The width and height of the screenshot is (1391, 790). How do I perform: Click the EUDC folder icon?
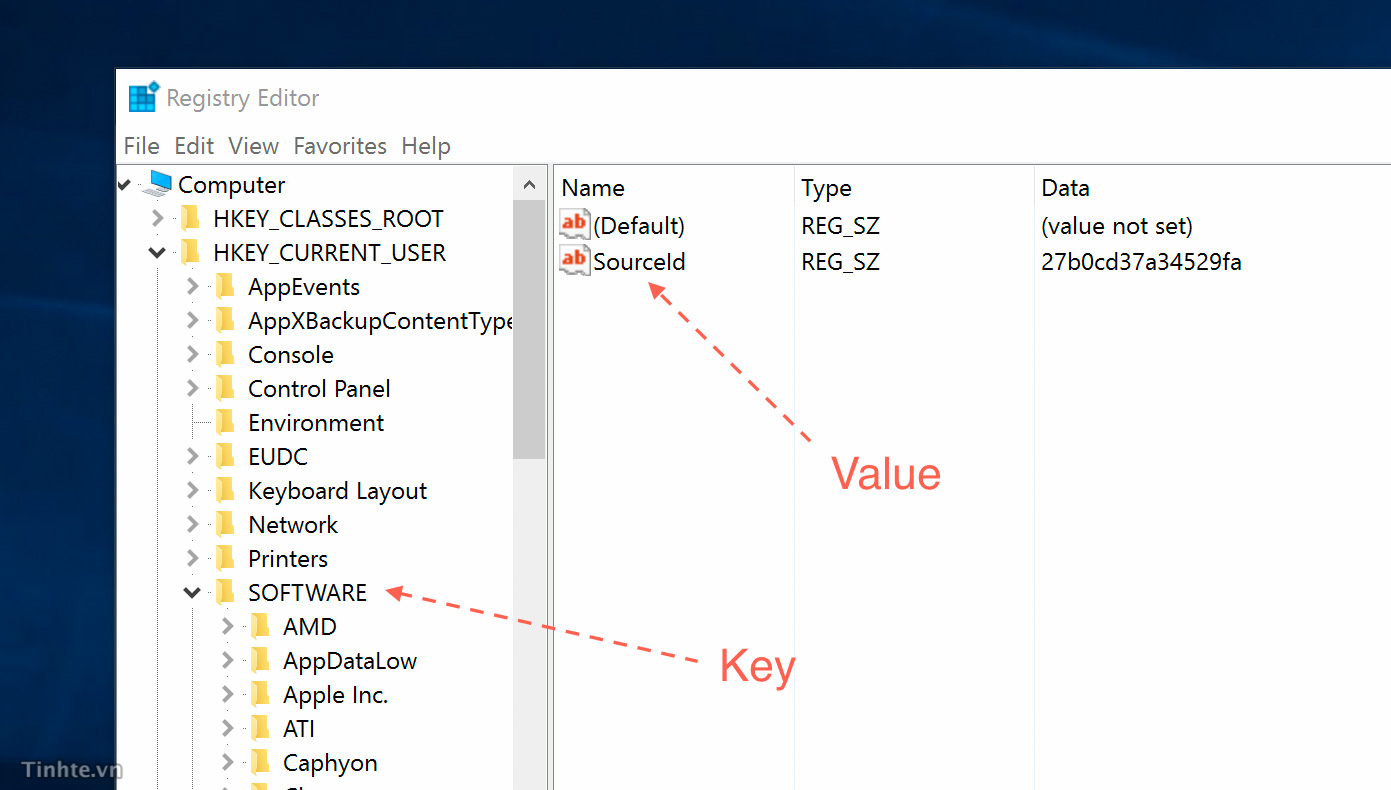click(225, 457)
